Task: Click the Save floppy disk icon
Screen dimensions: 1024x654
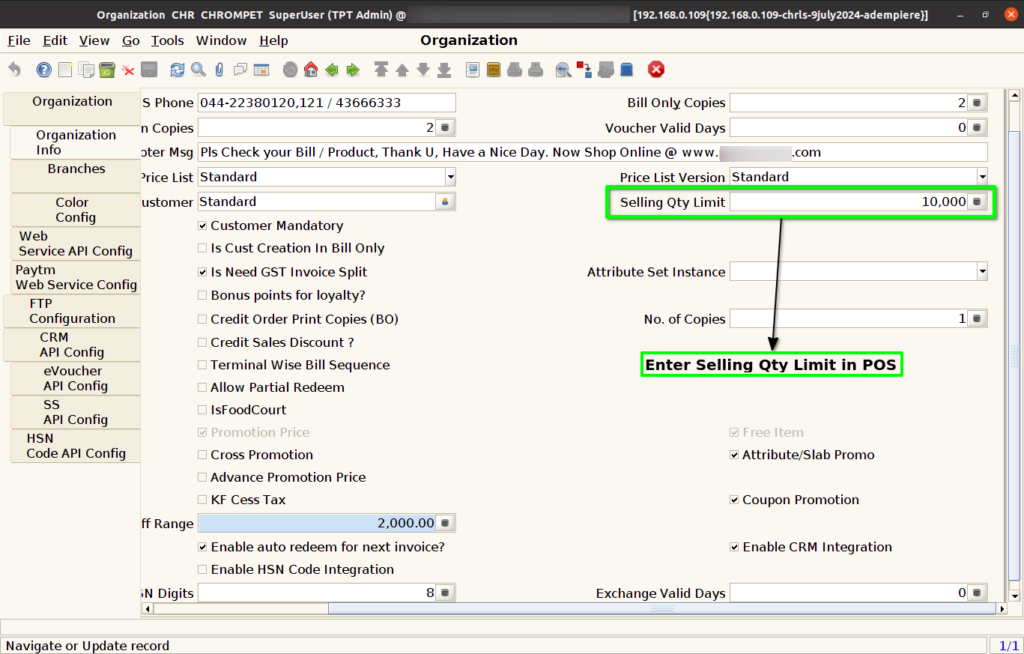Action: click(149, 69)
